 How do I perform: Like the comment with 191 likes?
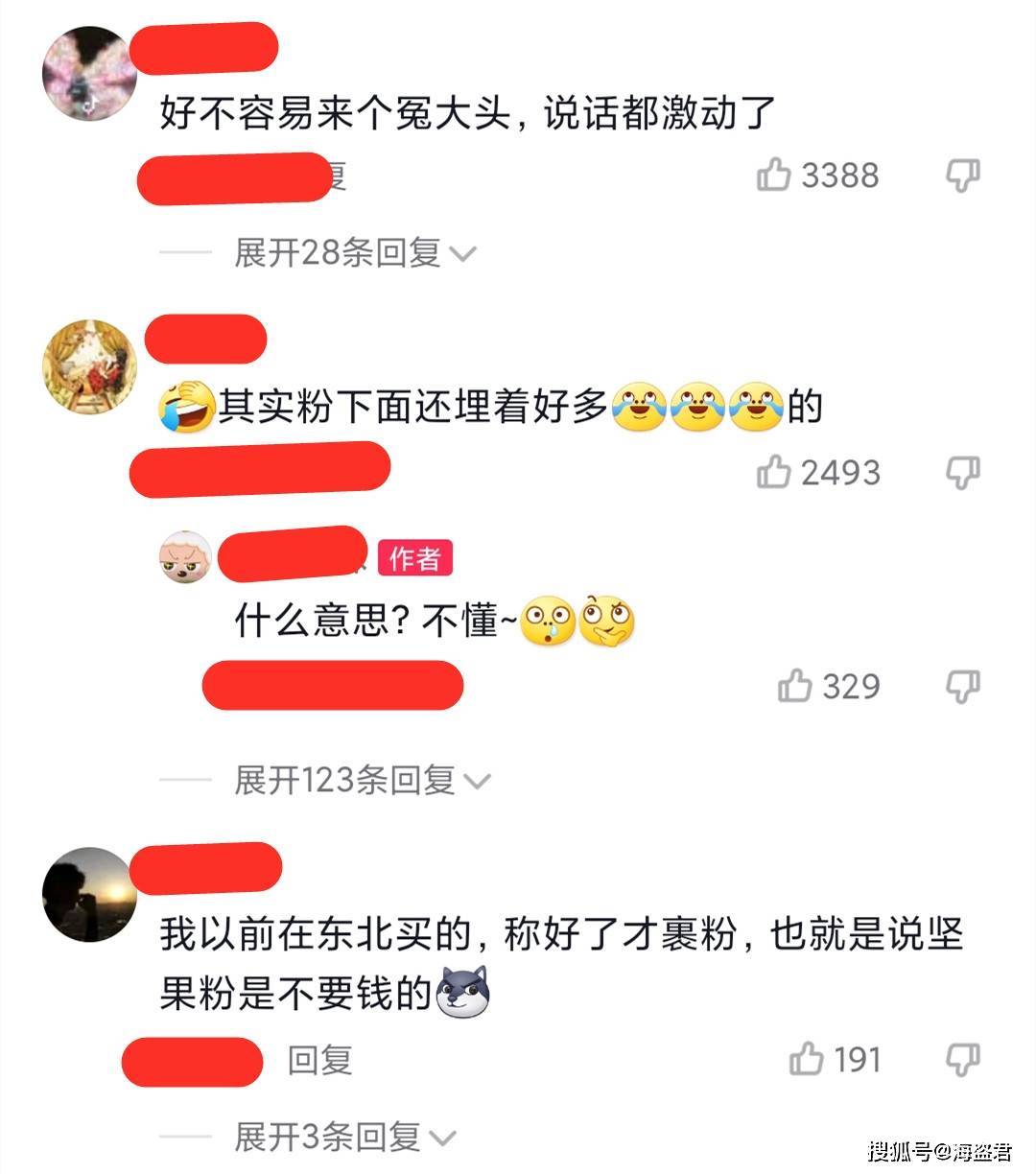coord(807,1058)
